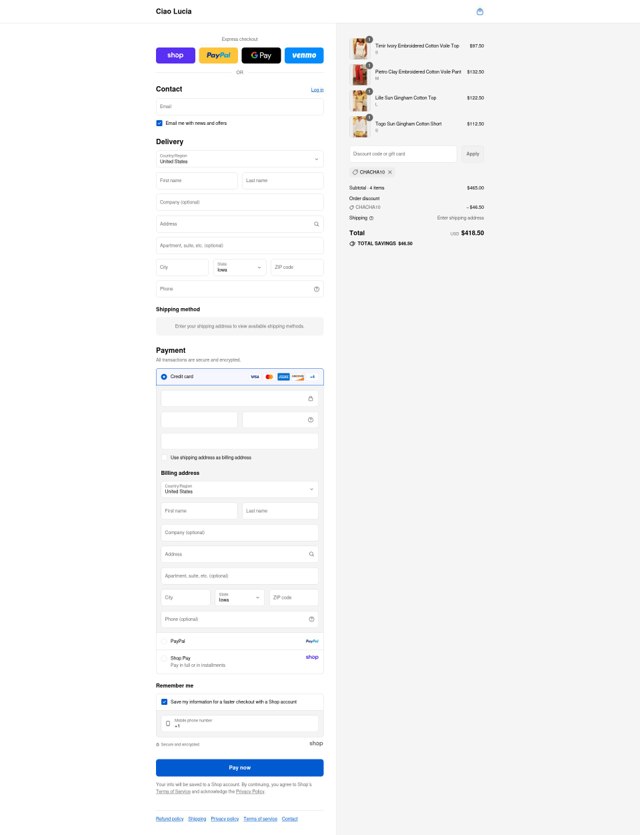Click Timir Ivory Embroidered Top thumbnail
The height and width of the screenshot is (835, 640).
tap(360, 48)
